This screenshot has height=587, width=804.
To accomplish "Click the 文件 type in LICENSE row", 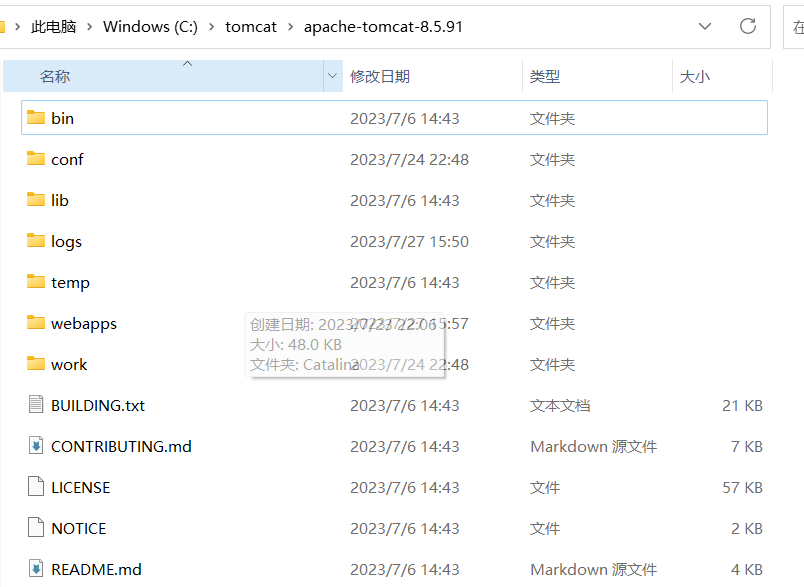I will 545,488.
